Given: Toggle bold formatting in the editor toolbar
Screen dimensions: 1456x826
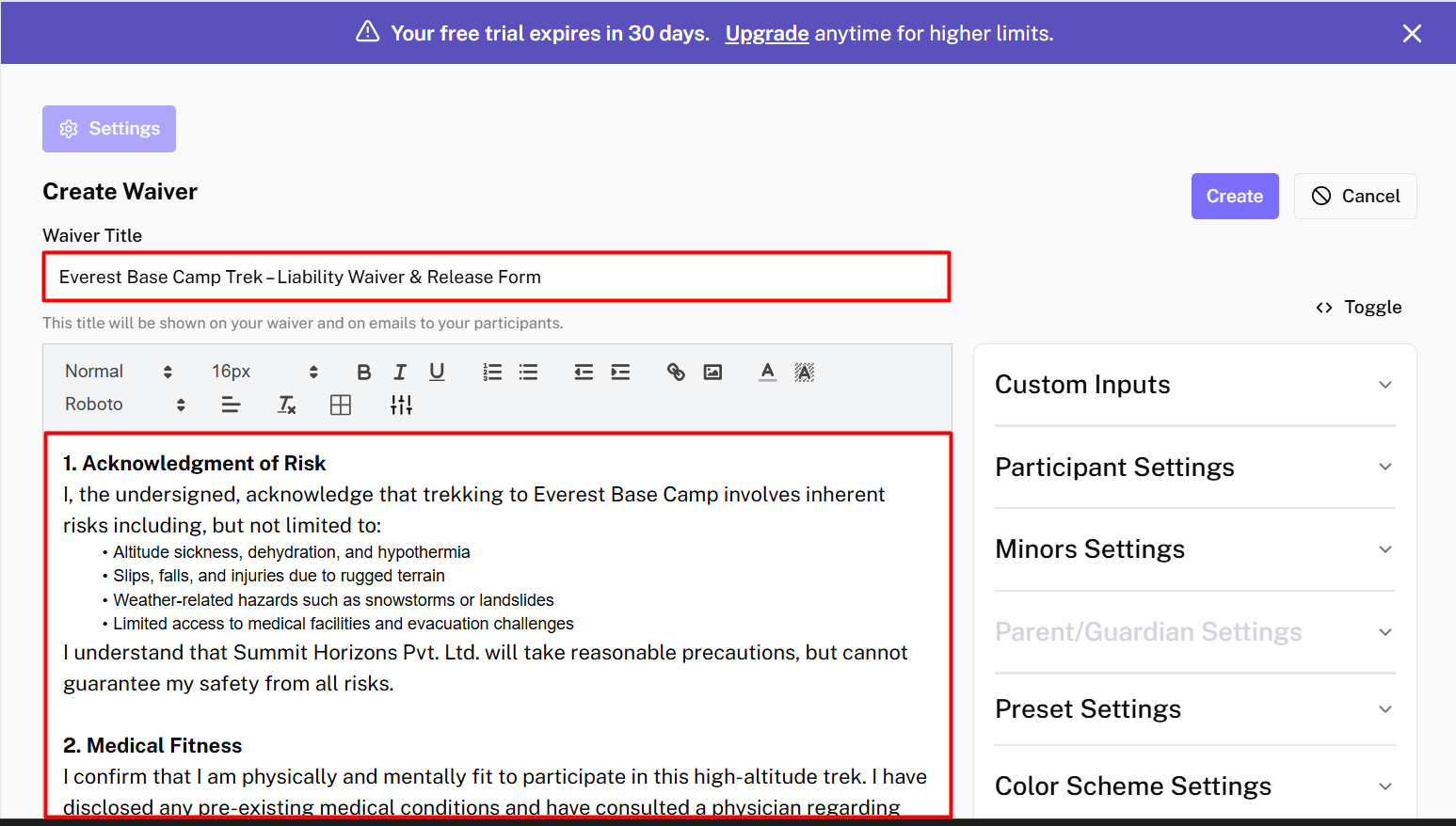Looking at the screenshot, I should tap(364, 373).
